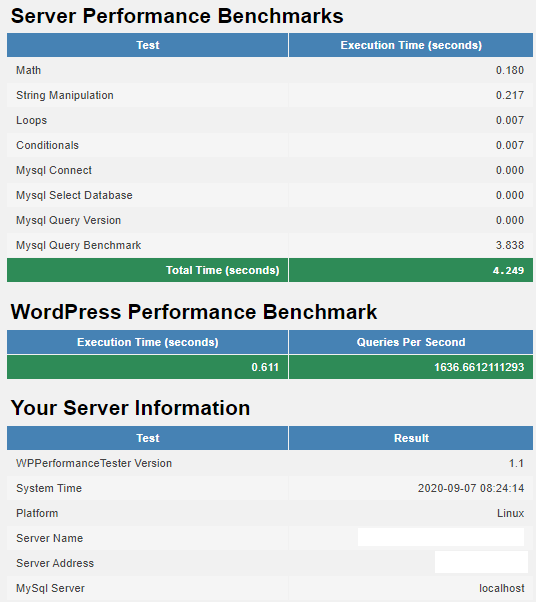Select the 'String Manipulation' row label
The width and height of the screenshot is (536, 602).
coord(65,95)
